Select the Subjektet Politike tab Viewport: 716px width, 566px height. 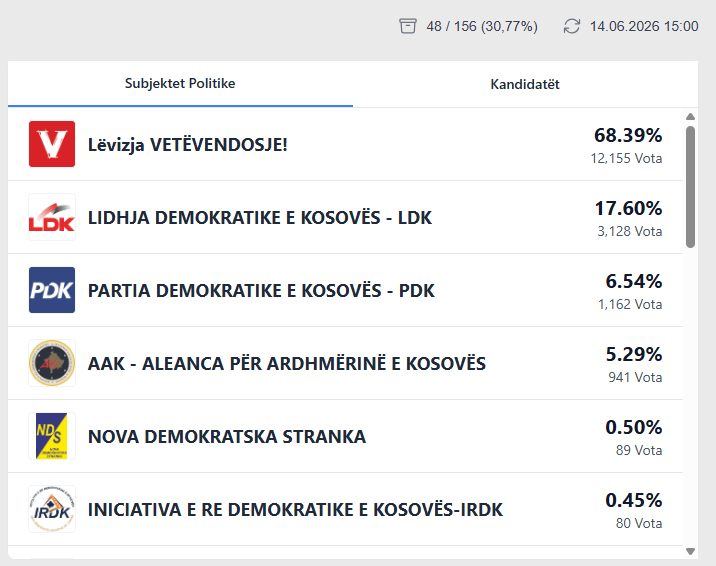coord(180,84)
